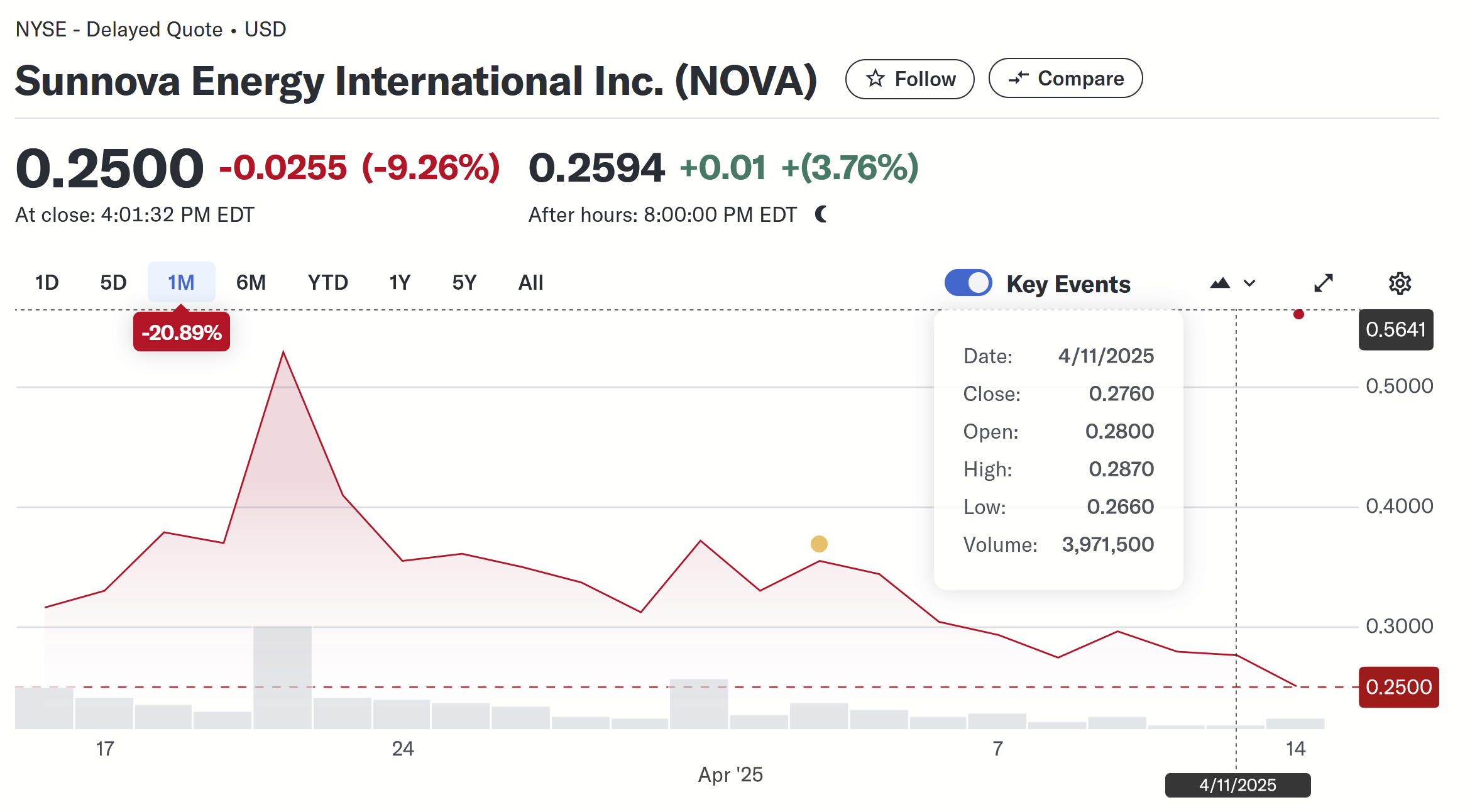Screen dimensions: 1465x812
Task: Click the Compare button
Action: pyautogui.click(x=1065, y=79)
